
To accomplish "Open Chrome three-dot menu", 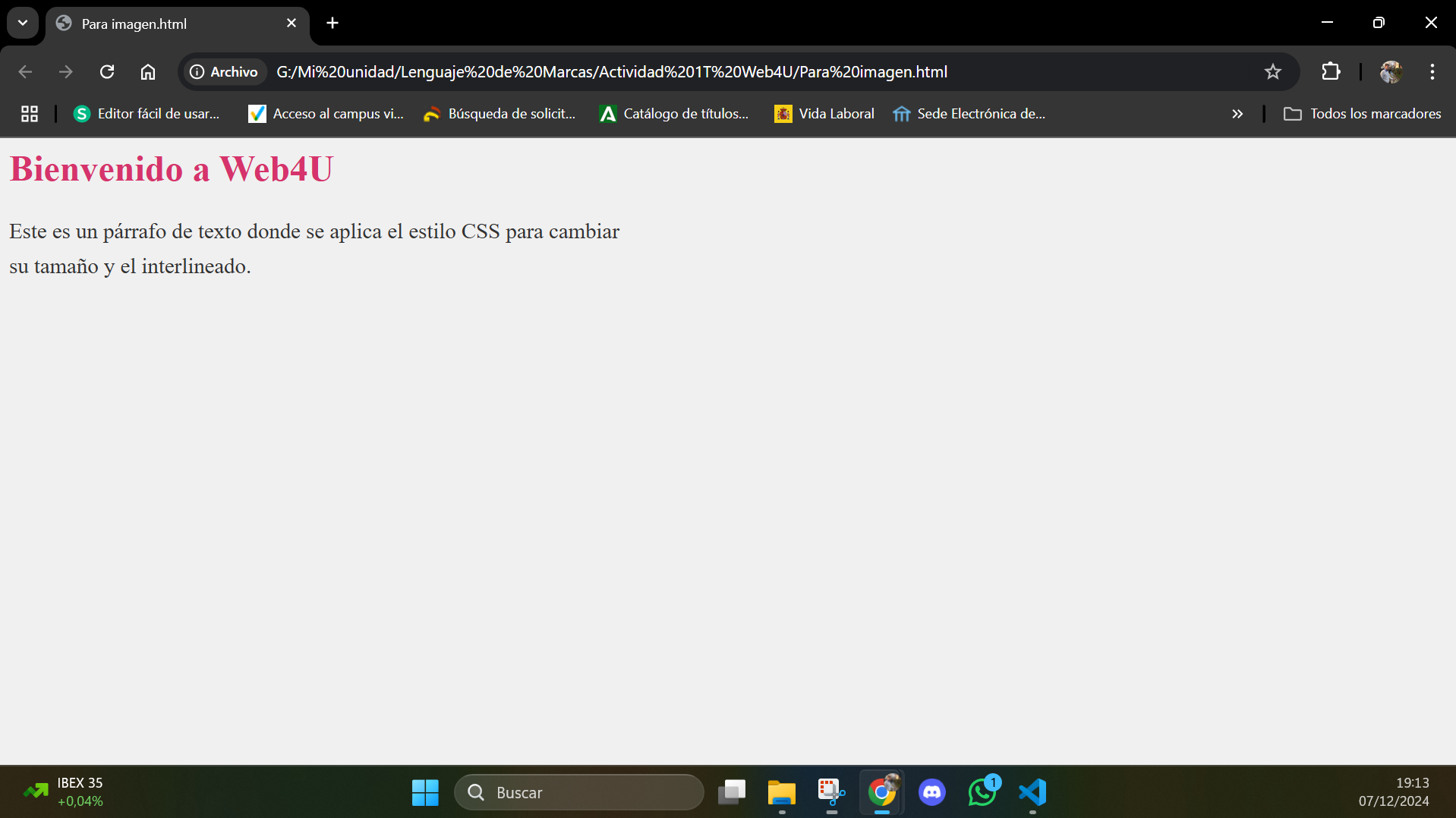I will click(1432, 72).
